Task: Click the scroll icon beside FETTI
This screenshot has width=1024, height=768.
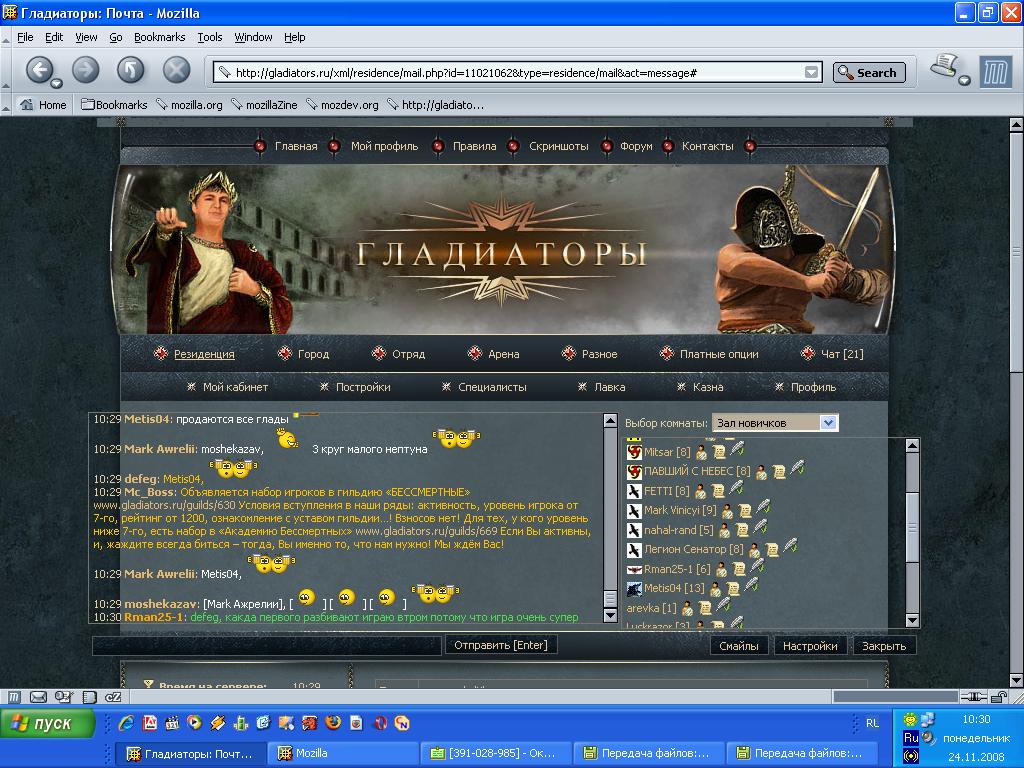Action: pos(716,491)
